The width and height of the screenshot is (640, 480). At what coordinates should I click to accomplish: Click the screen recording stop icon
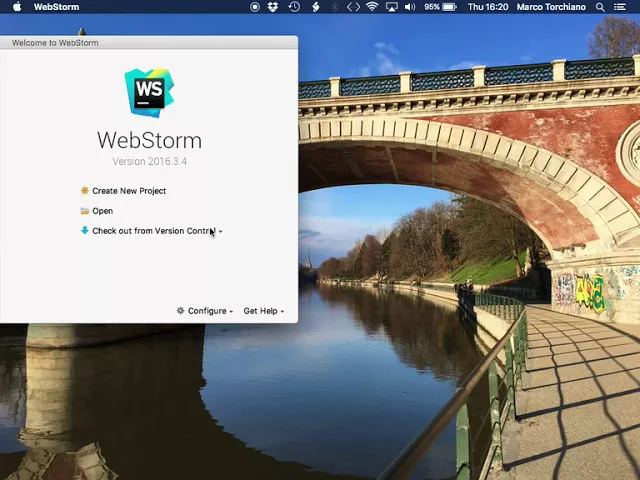255,7
